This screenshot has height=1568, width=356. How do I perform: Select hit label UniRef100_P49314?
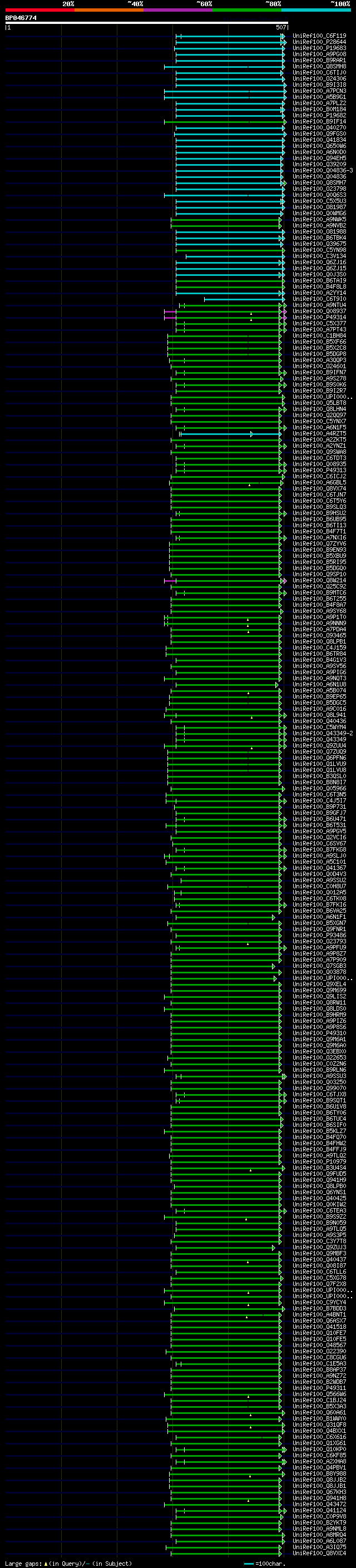tap(319, 317)
